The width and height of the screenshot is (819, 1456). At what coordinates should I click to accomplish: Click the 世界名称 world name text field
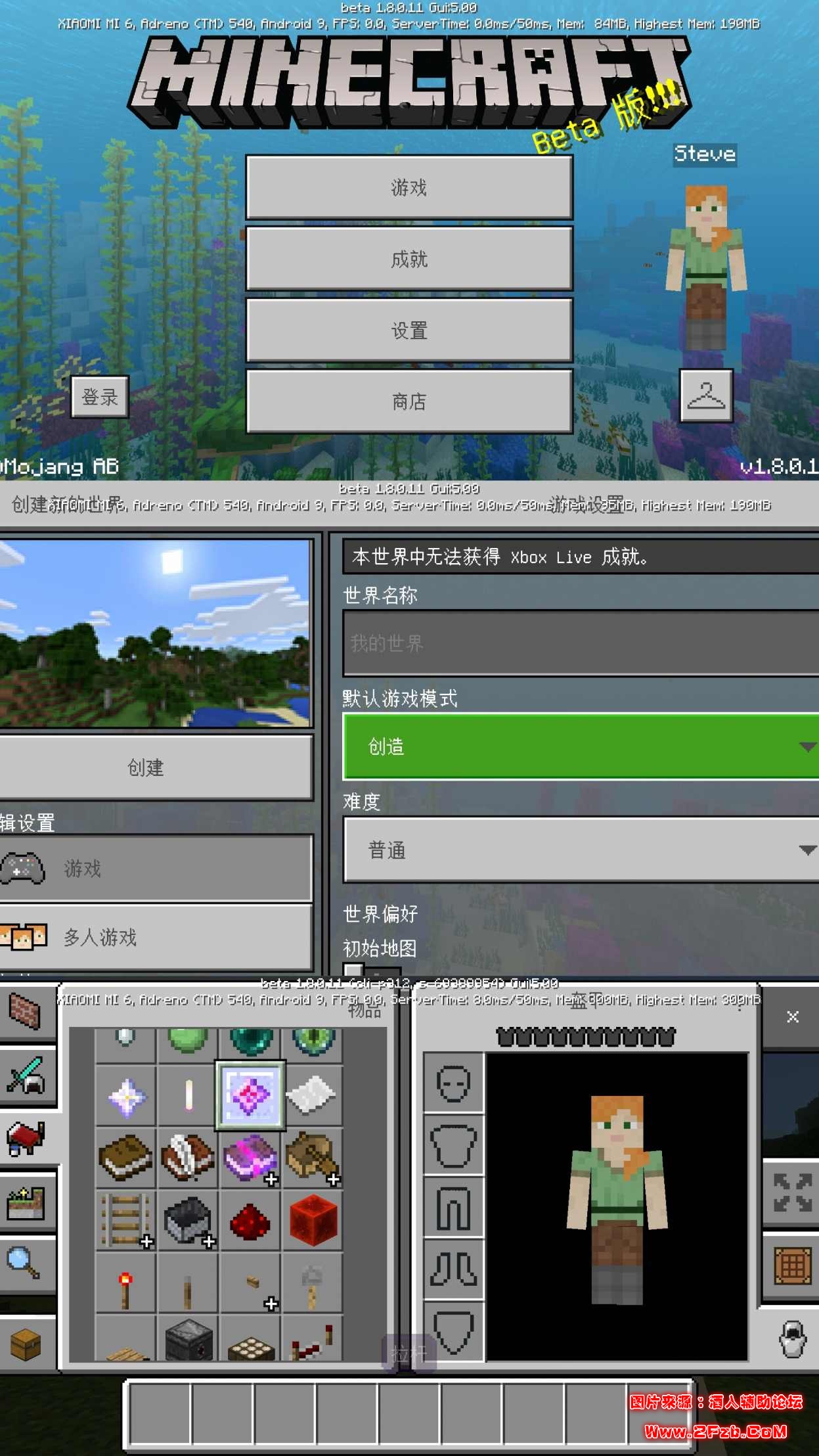[x=581, y=643]
